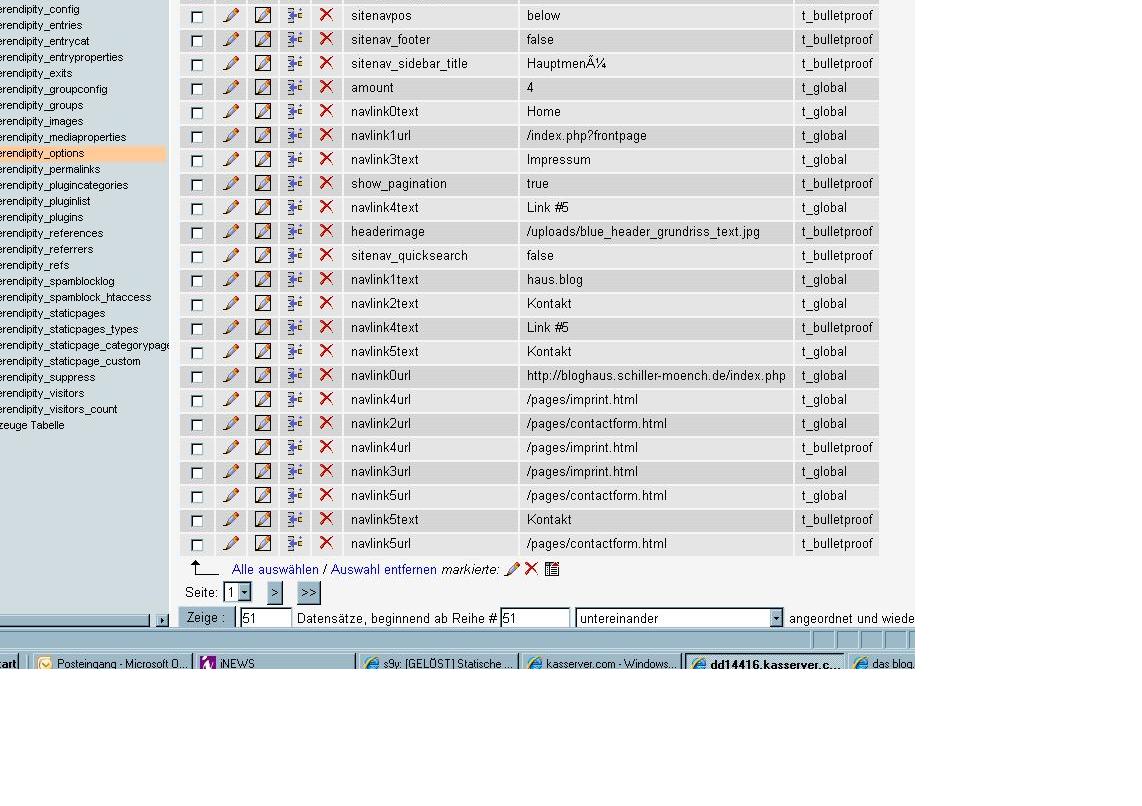Open the Seite page number dropdown
1142x806 pixels.
237,593
